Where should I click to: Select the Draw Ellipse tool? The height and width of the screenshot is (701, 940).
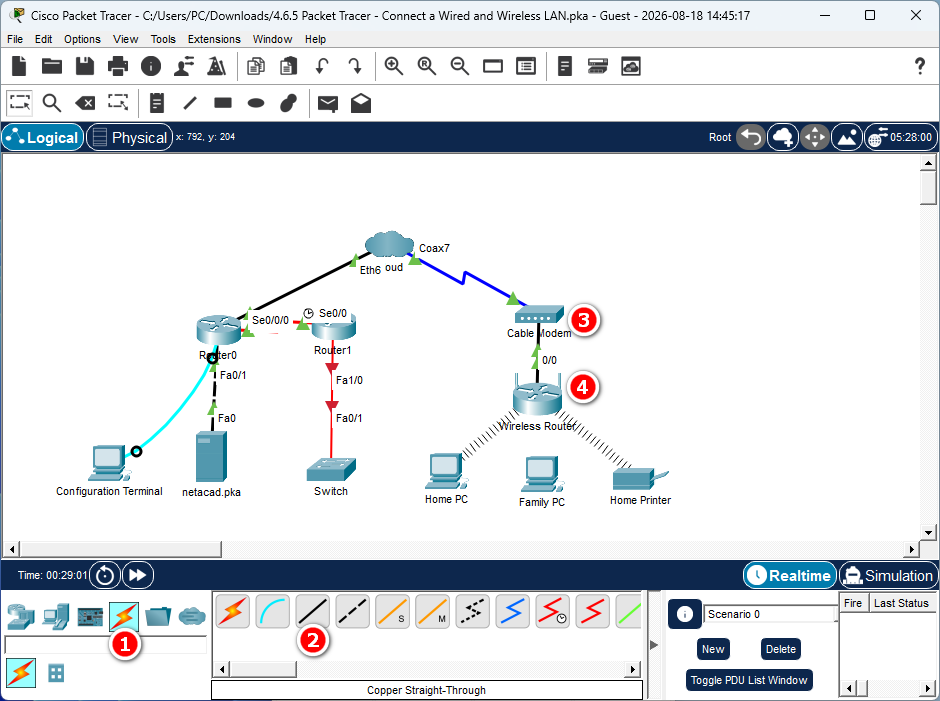256,103
